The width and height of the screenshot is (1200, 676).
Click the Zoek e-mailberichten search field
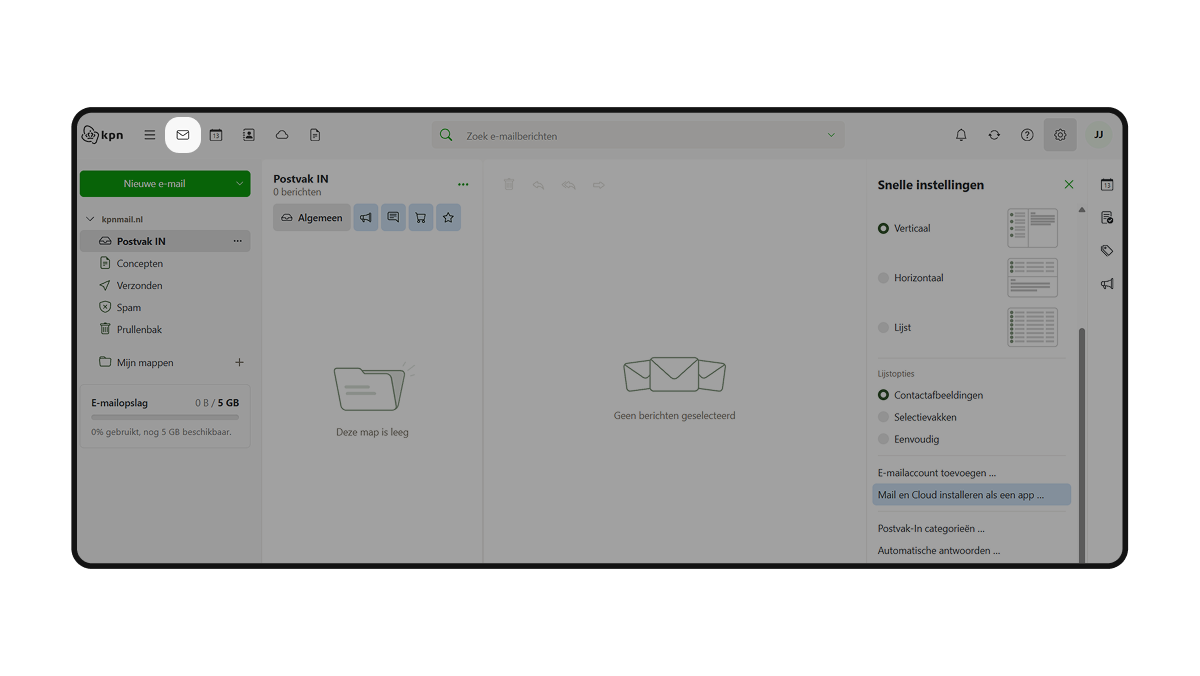[x=638, y=135]
